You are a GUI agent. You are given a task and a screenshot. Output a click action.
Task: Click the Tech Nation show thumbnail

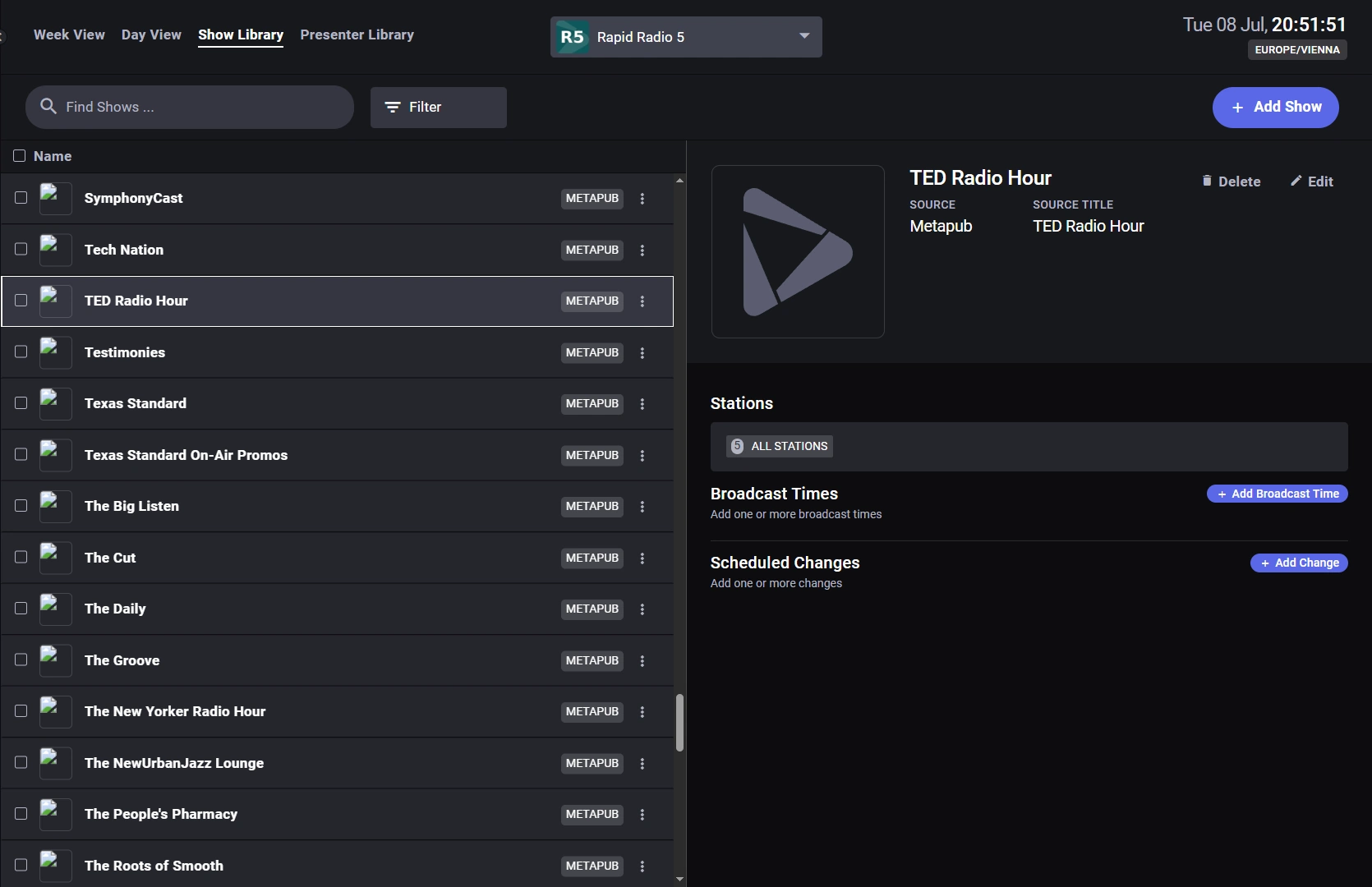56,250
